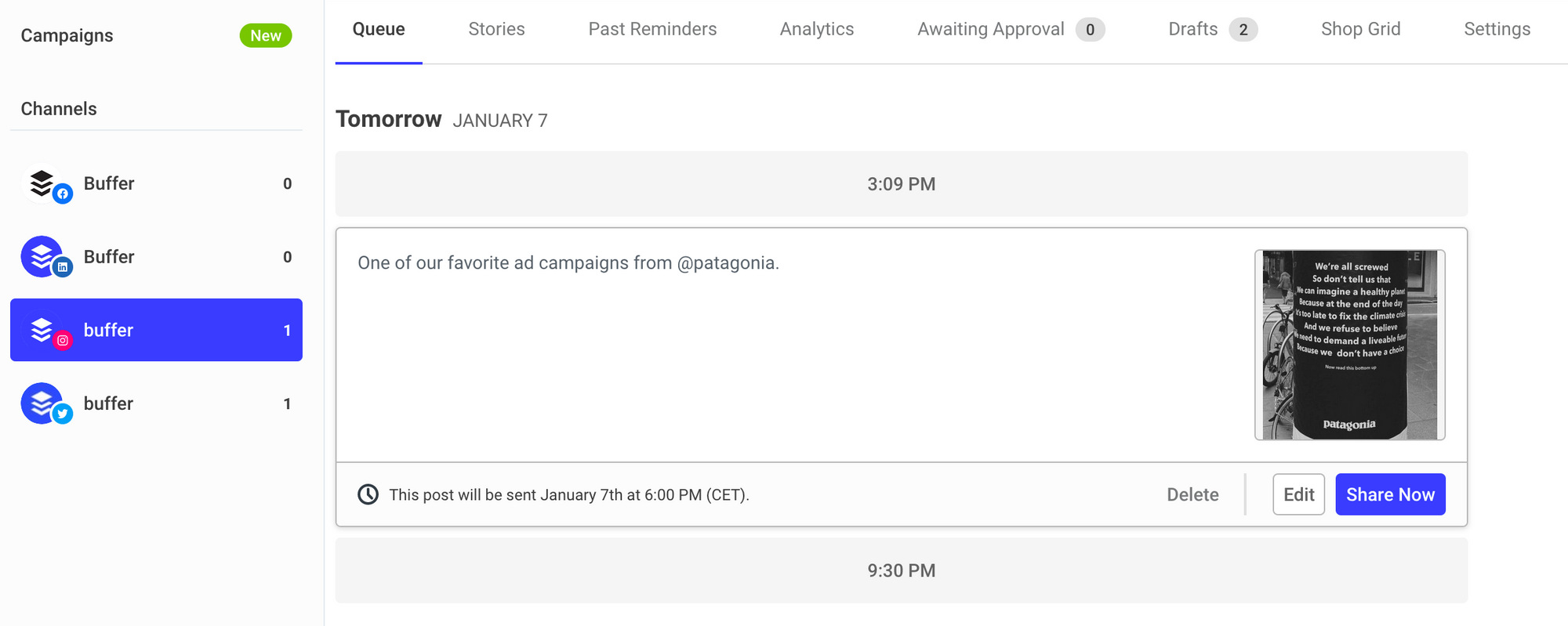This screenshot has width=1568, height=626.
Task: Open the Analytics tab
Action: tap(816, 30)
